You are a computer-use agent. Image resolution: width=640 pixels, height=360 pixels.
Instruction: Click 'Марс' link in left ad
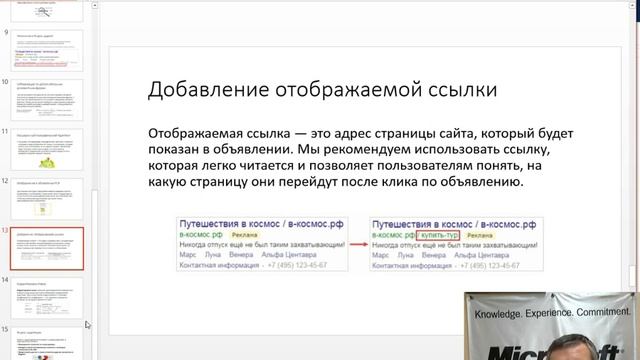coord(188,255)
